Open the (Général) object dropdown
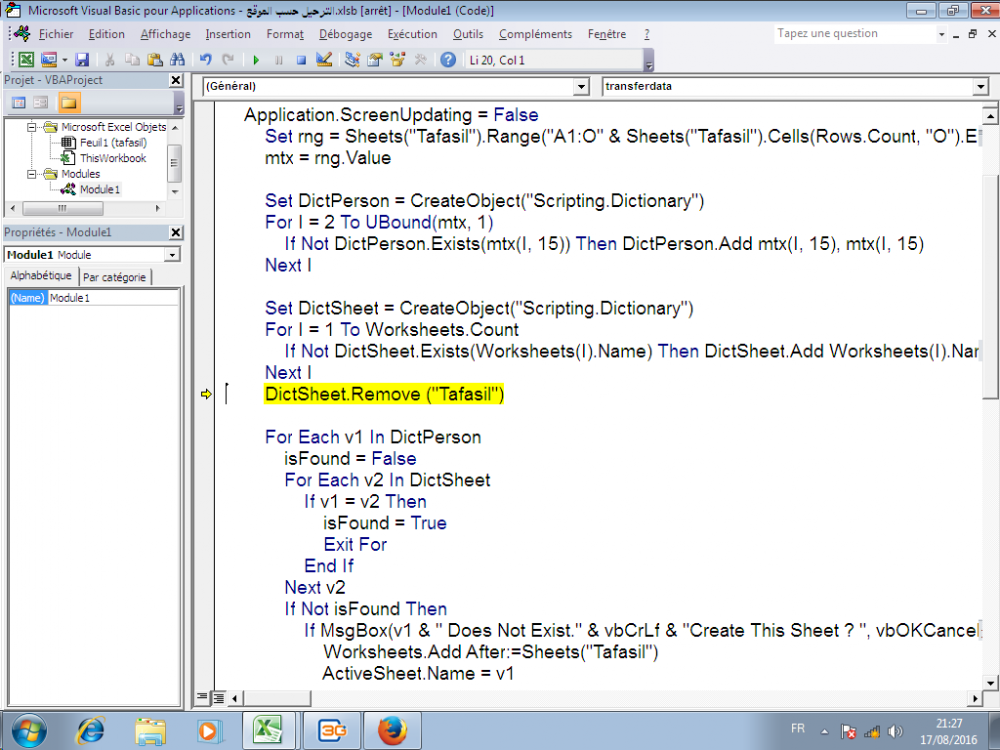 581,87
